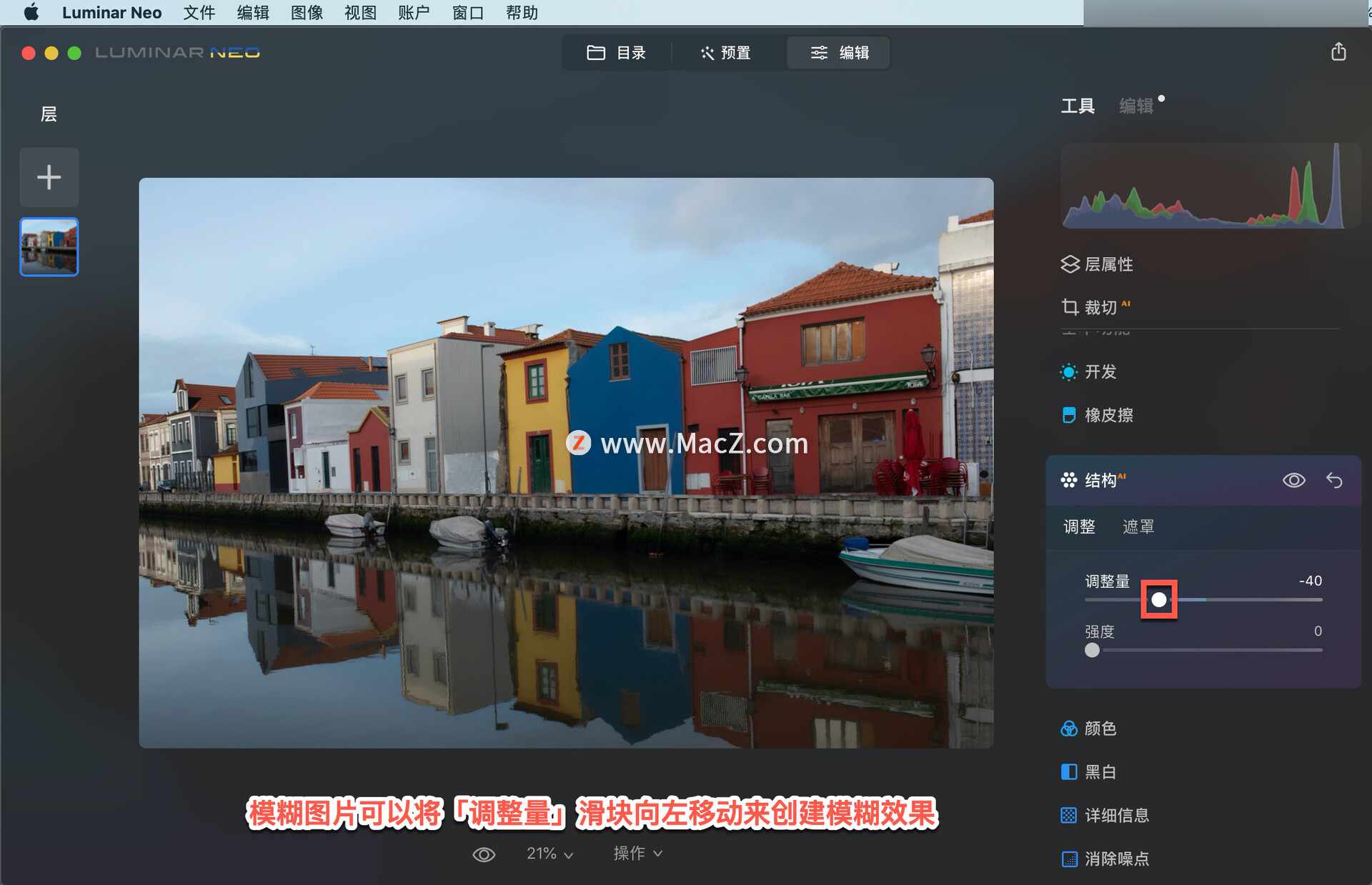Switch to the 预置 presets view
Screen dimensions: 1372x885
pos(725,53)
